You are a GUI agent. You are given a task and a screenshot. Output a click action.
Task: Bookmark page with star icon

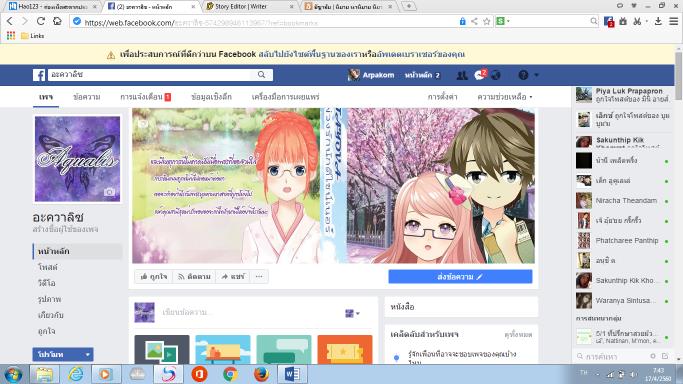[487, 21]
